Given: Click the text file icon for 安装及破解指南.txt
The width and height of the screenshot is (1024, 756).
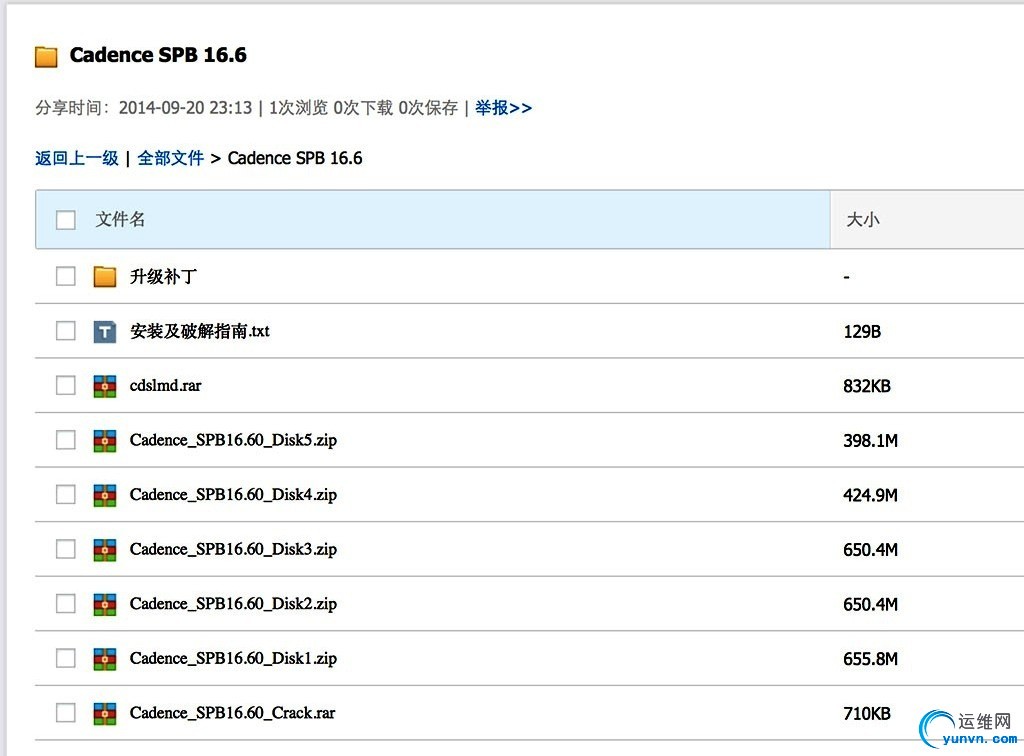Looking at the screenshot, I should (x=105, y=331).
